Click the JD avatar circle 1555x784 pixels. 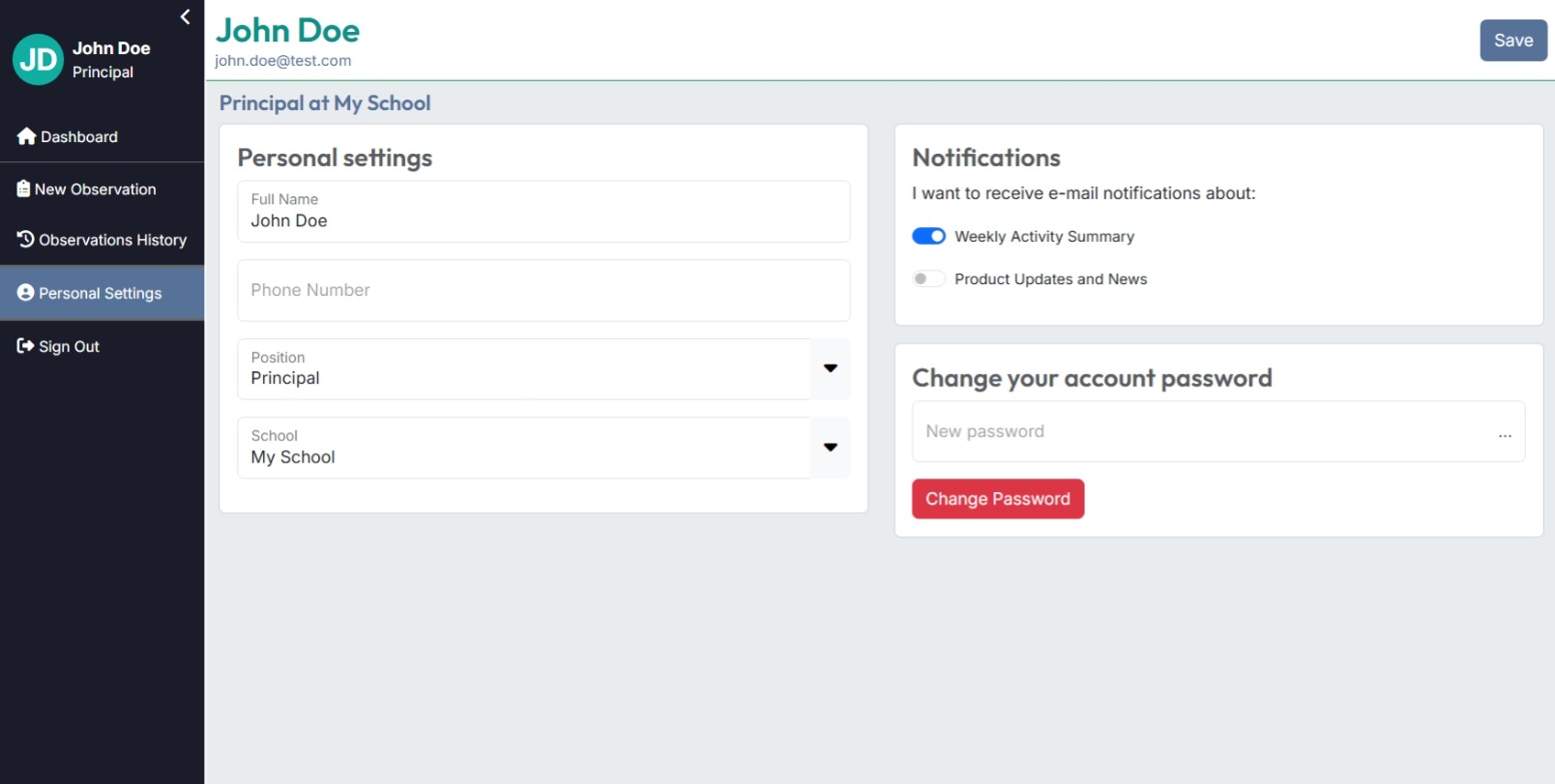coord(38,60)
